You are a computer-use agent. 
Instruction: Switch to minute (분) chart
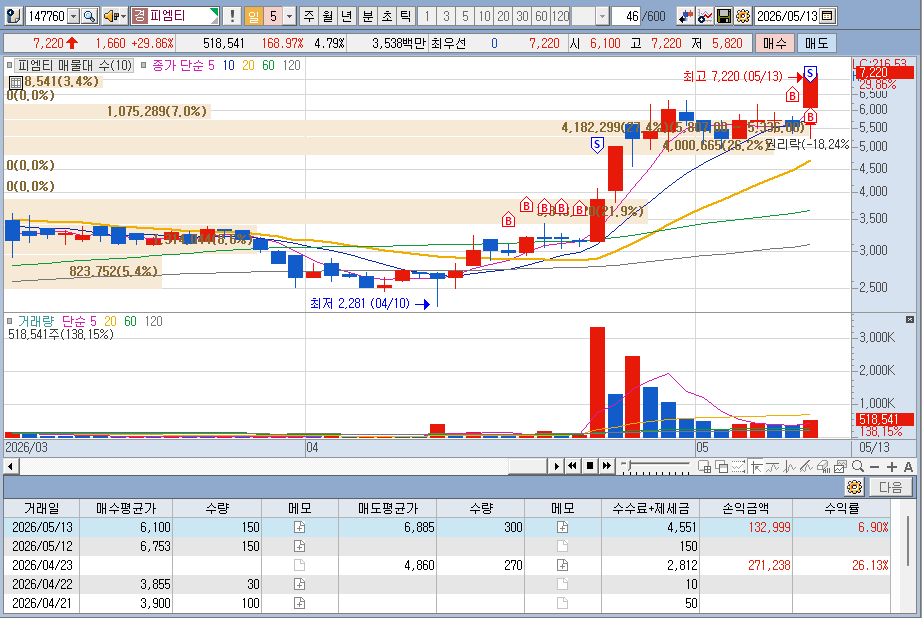[x=368, y=16]
